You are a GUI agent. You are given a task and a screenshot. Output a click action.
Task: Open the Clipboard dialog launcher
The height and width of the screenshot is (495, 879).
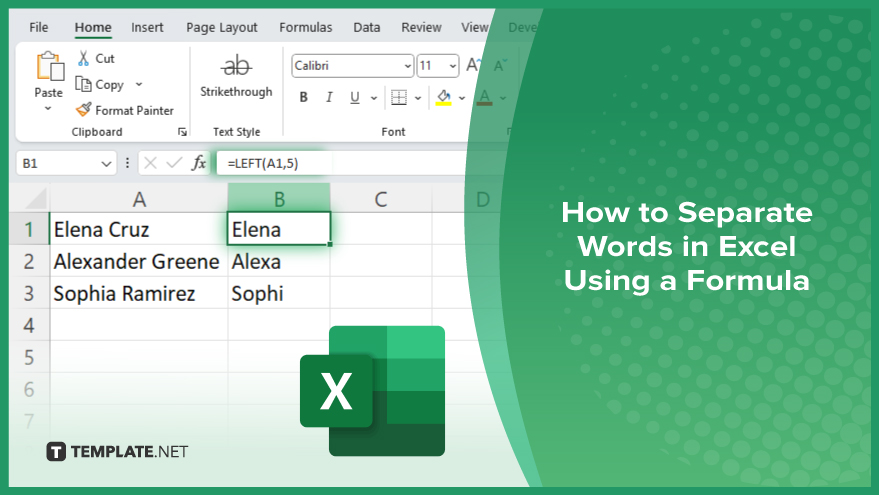[x=182, y=132]
